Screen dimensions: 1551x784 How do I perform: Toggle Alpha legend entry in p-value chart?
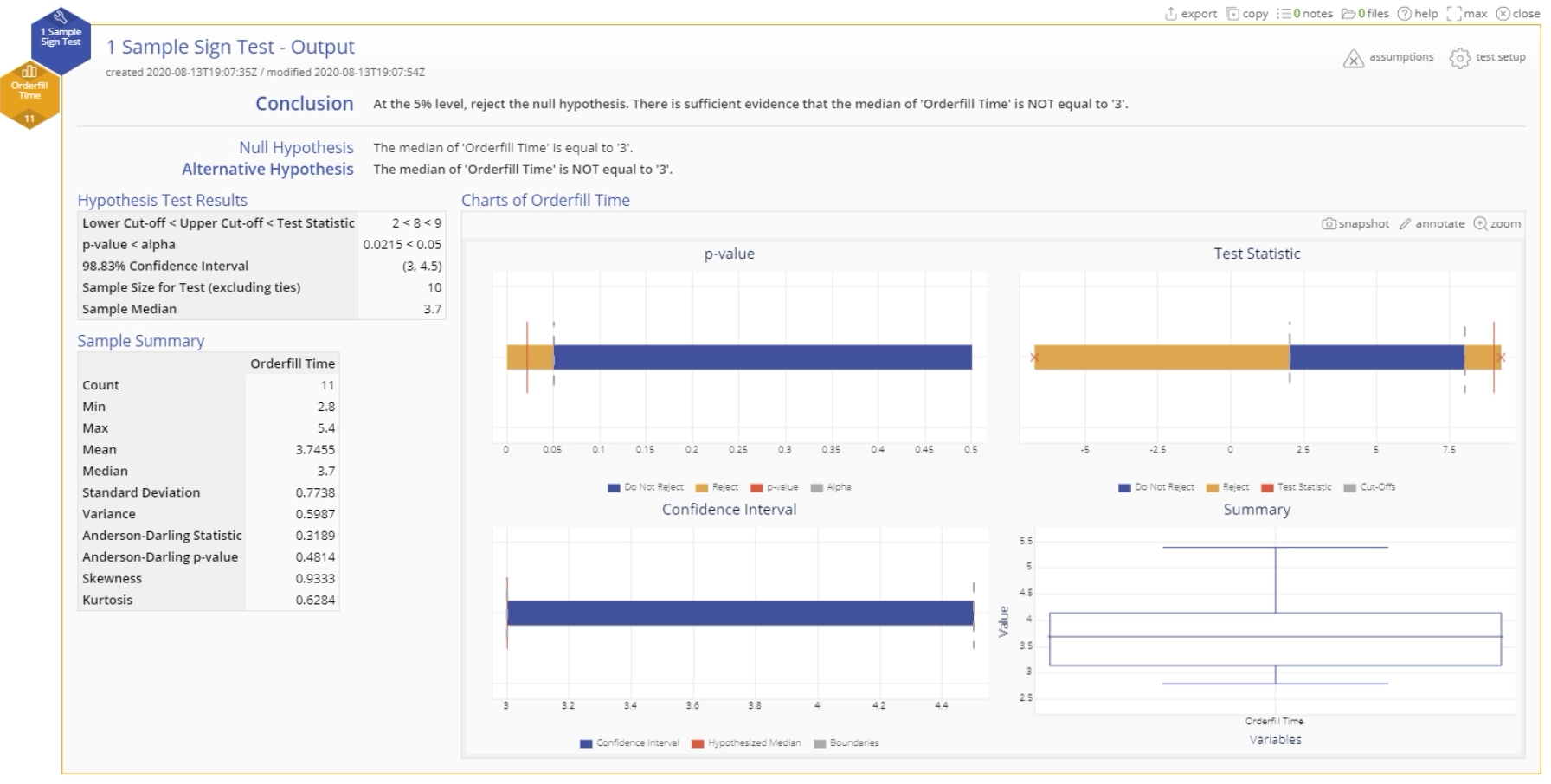831,487
